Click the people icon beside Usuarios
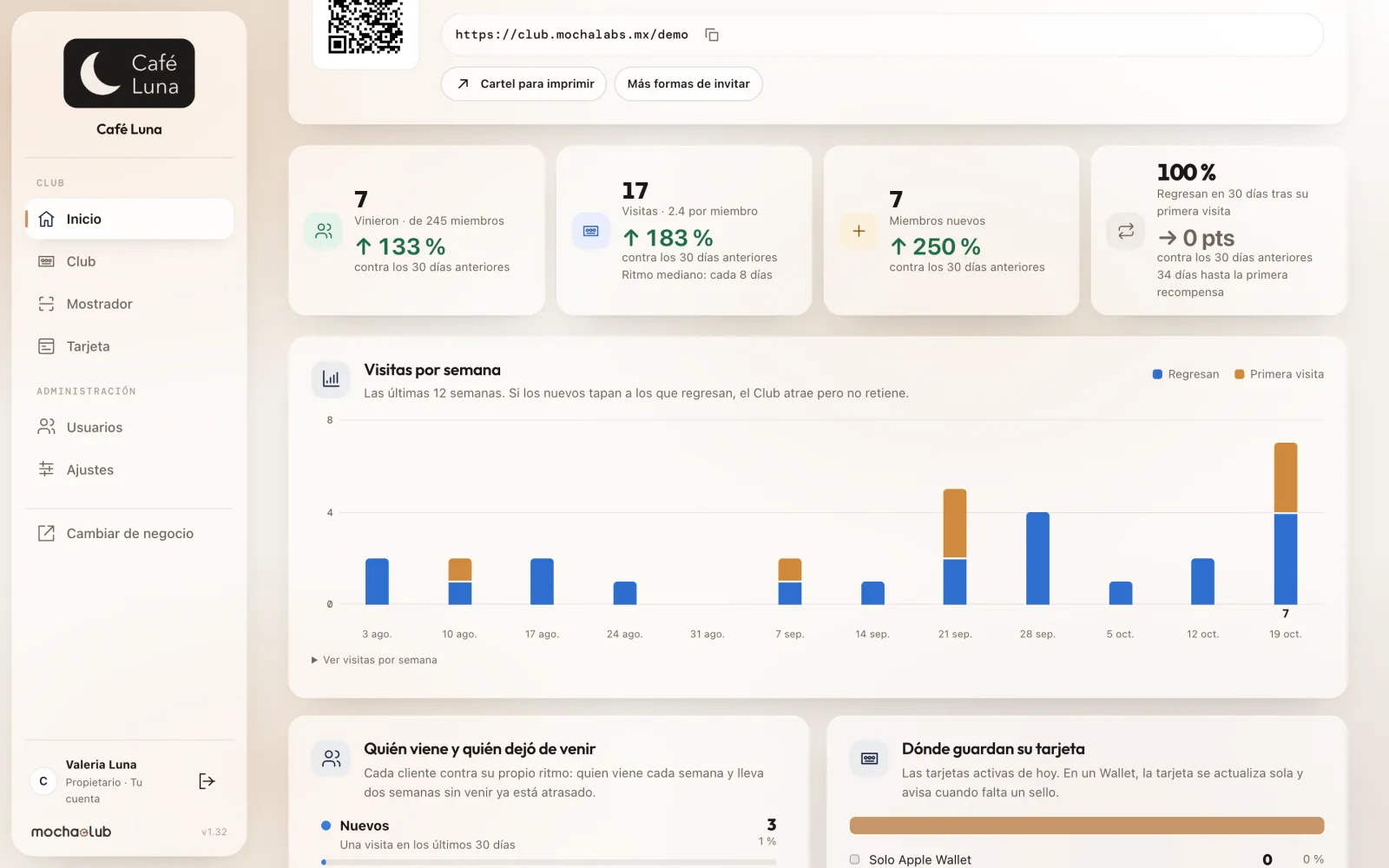 [x=47, y=426]
